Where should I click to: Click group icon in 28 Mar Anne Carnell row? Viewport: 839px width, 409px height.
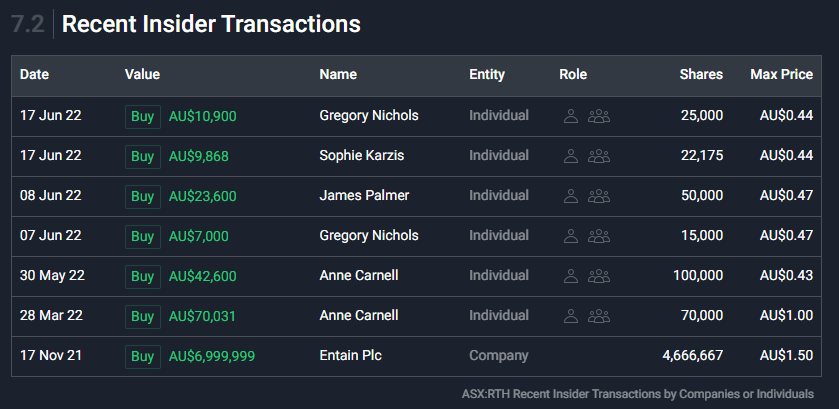599,316
